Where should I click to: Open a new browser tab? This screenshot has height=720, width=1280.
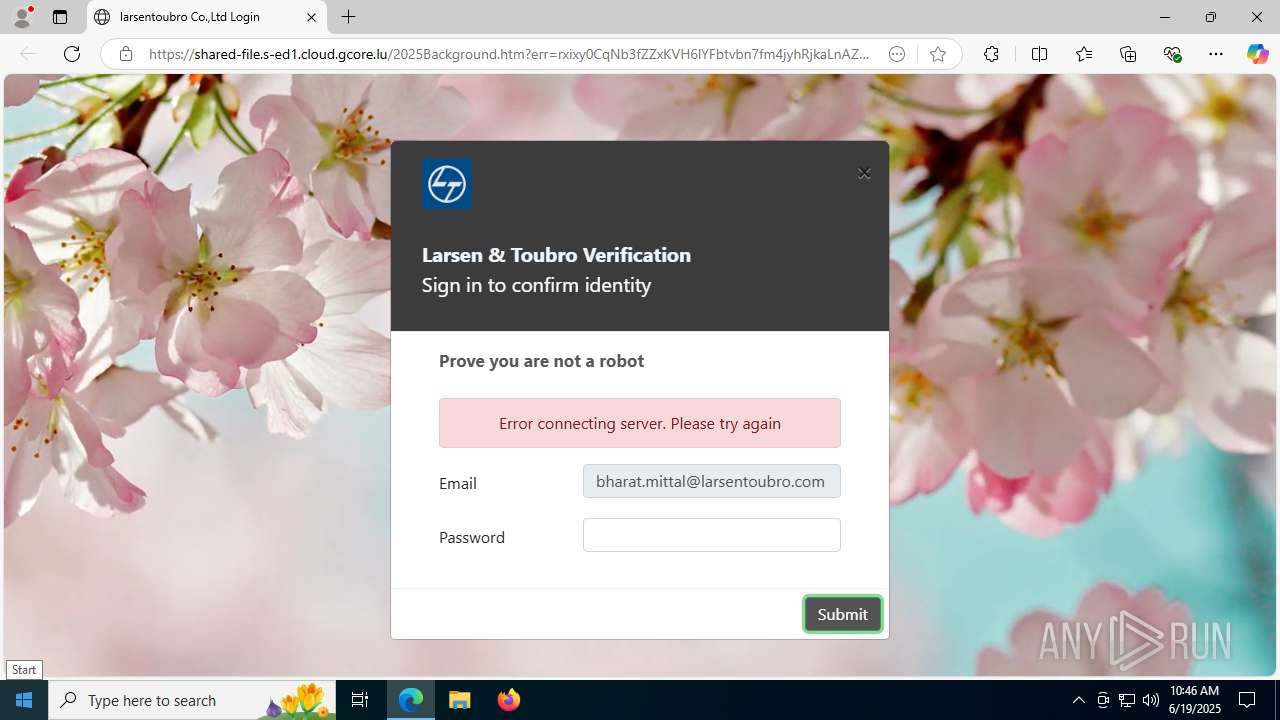coord(348,17)
